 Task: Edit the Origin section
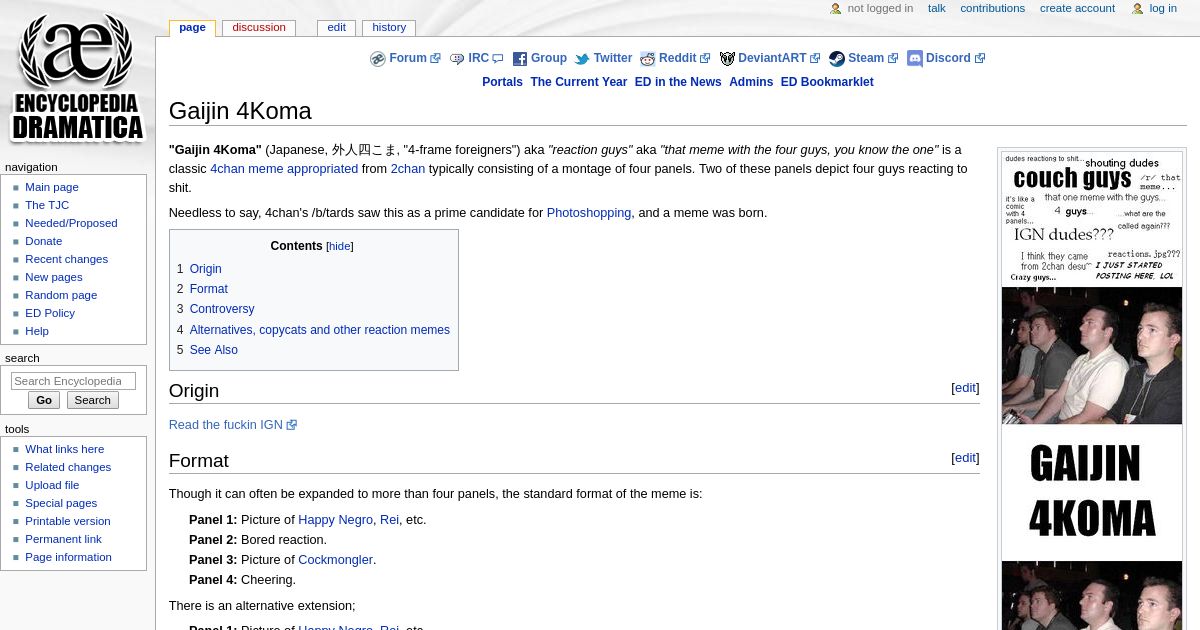click(x=965, y=388)
